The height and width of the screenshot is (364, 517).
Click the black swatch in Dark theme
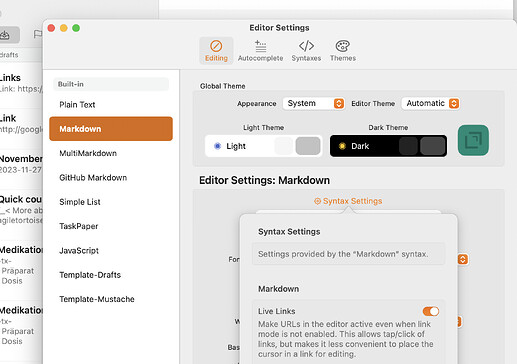click(408, 146)
